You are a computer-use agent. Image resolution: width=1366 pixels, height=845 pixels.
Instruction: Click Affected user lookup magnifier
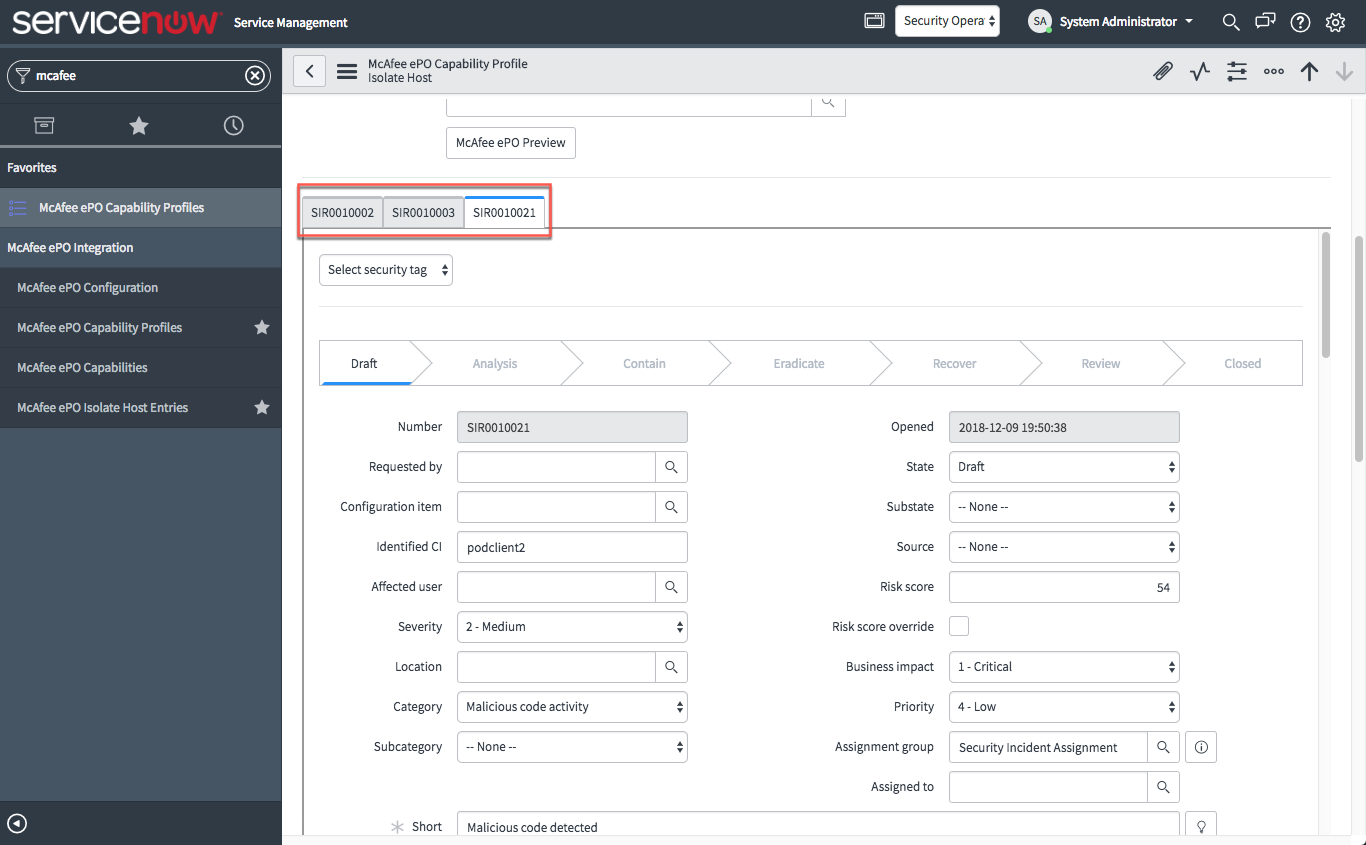coord(671,587)
